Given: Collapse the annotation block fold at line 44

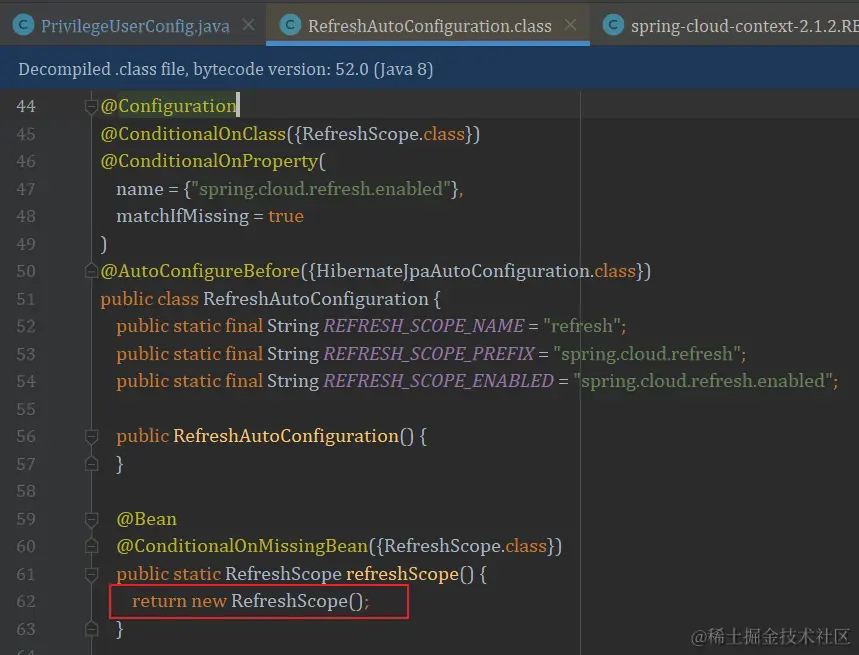Looking at the screenshot, I should [x=91, y=106].
